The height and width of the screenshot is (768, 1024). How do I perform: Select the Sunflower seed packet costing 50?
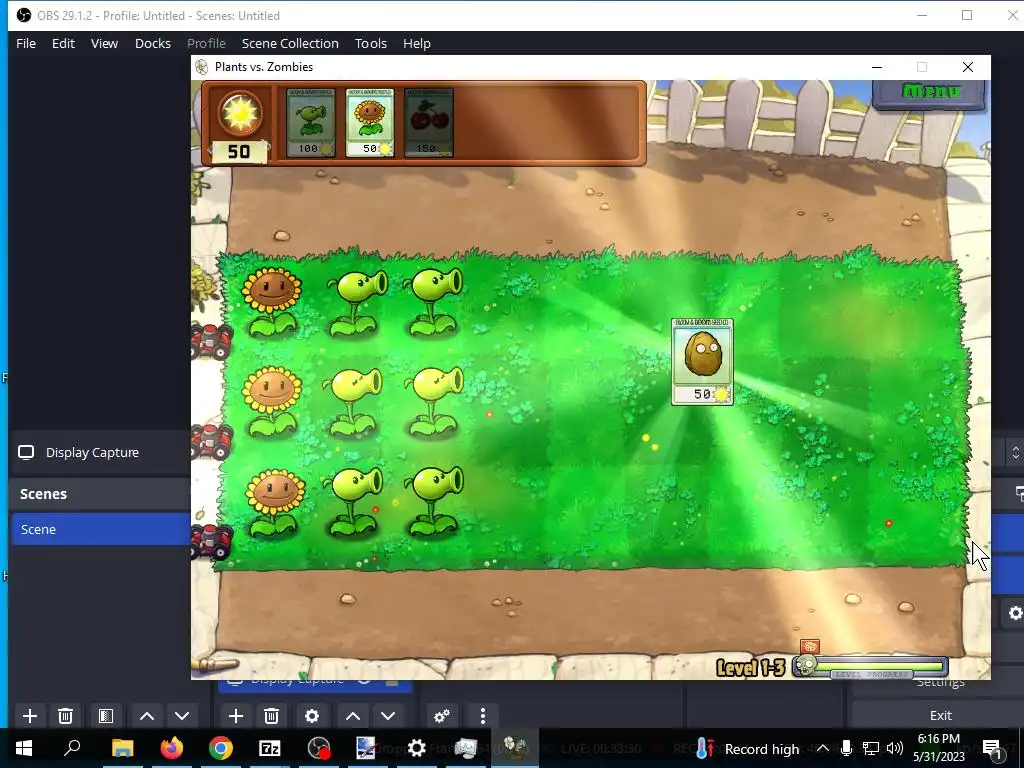370,123
